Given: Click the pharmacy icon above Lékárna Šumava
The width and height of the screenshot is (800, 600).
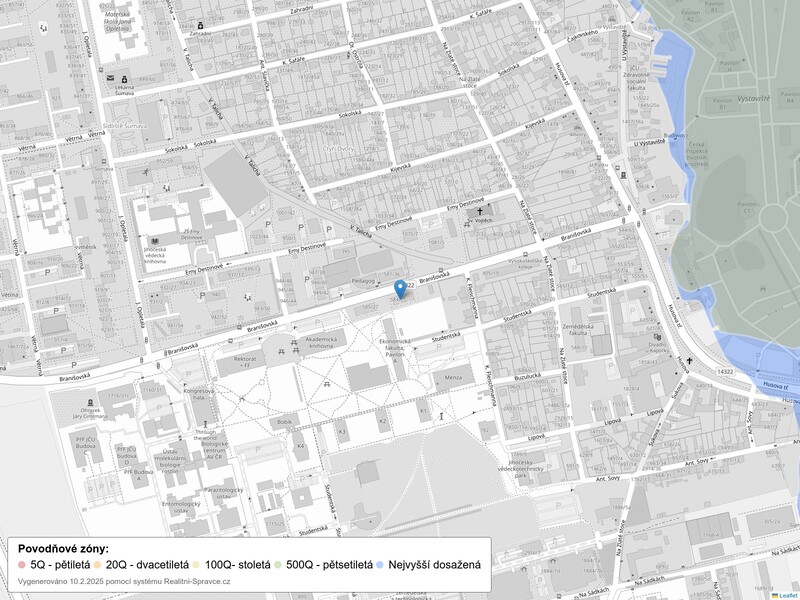Looking at the screenshot, I should pyautogui.click(x=124, y=78).
